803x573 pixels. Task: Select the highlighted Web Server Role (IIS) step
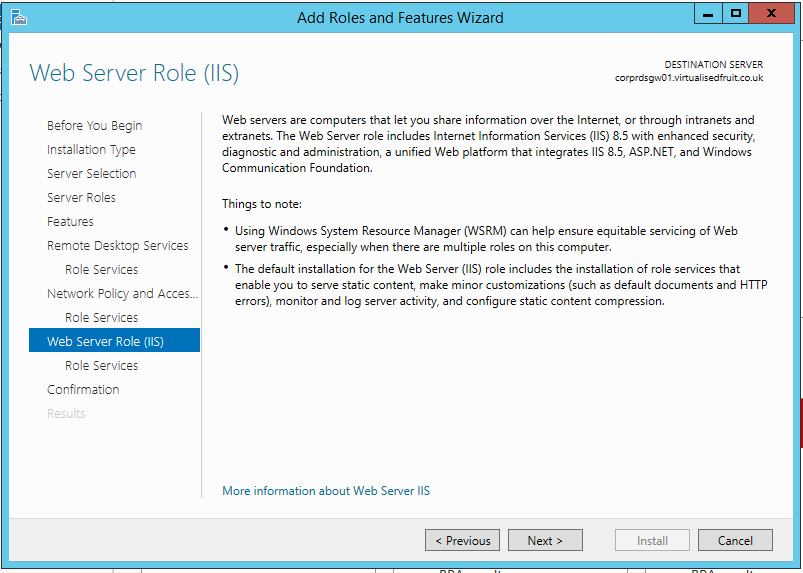[105, 341]
